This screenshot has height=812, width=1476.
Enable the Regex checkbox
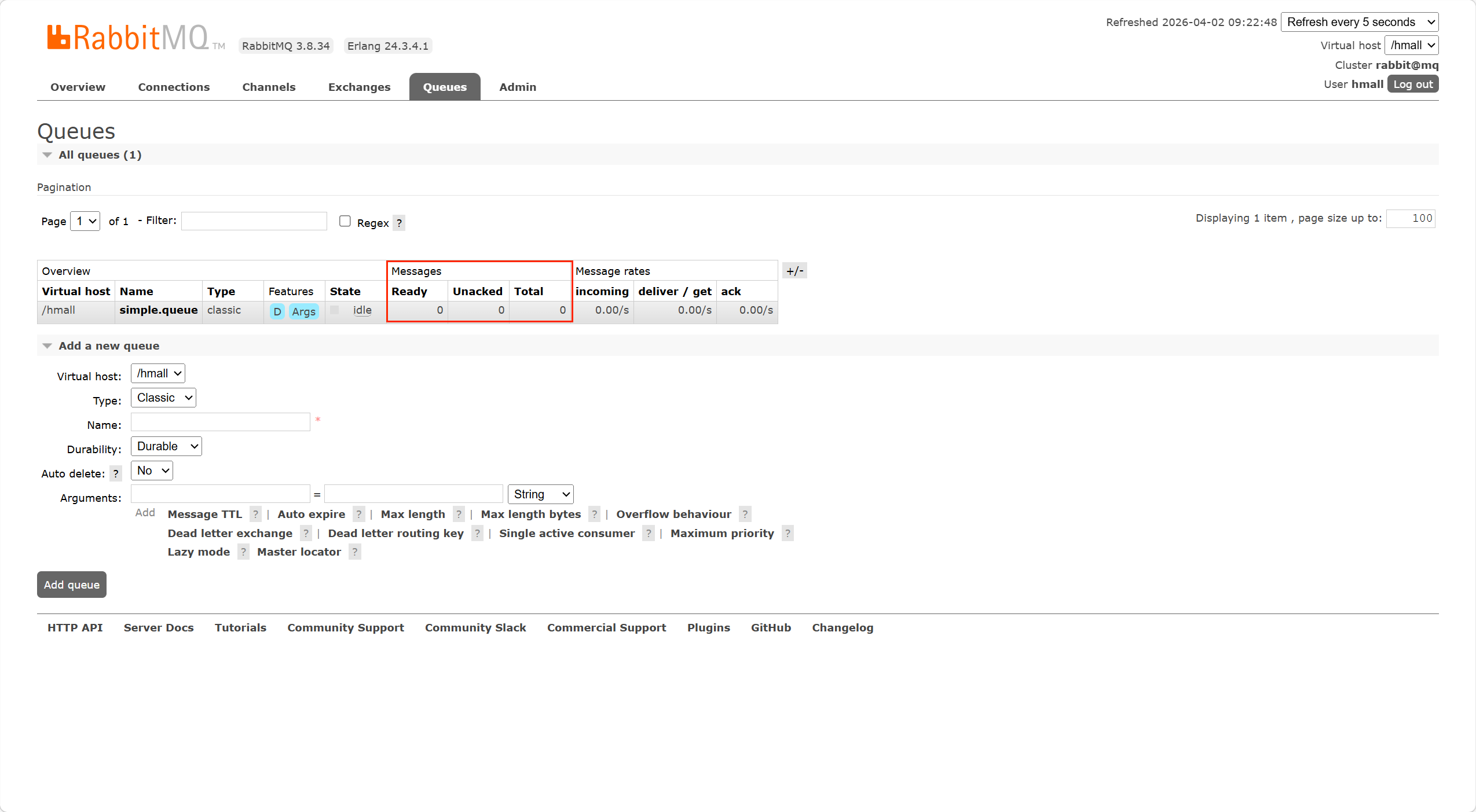pyautogui.click(x=345, y=221)
